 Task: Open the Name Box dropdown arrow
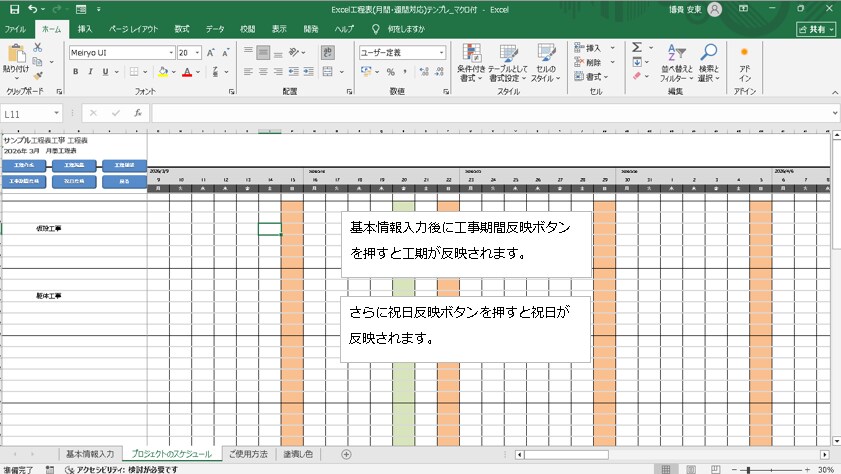click(56, 113)
